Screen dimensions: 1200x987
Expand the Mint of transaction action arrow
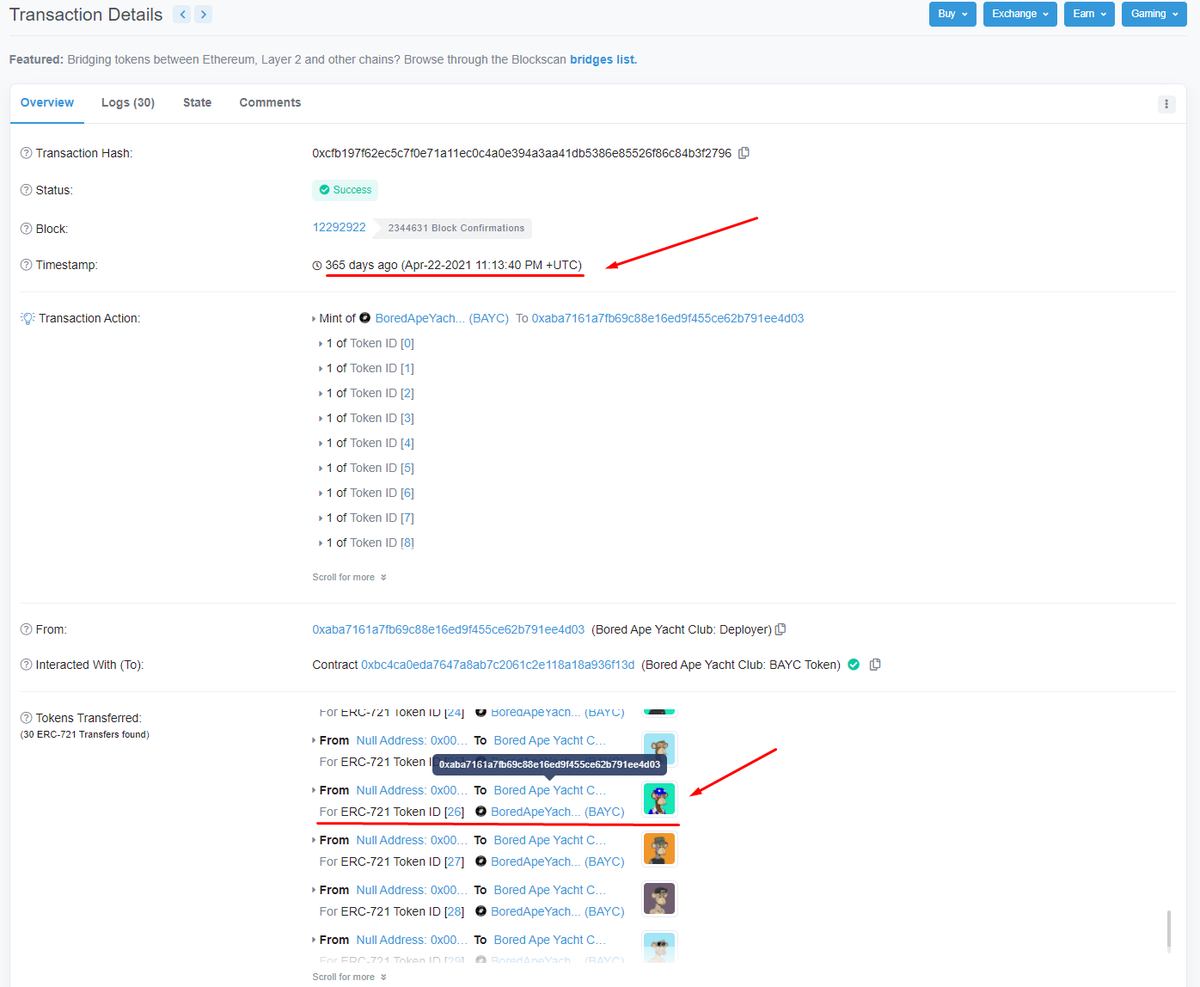(314, 318)
